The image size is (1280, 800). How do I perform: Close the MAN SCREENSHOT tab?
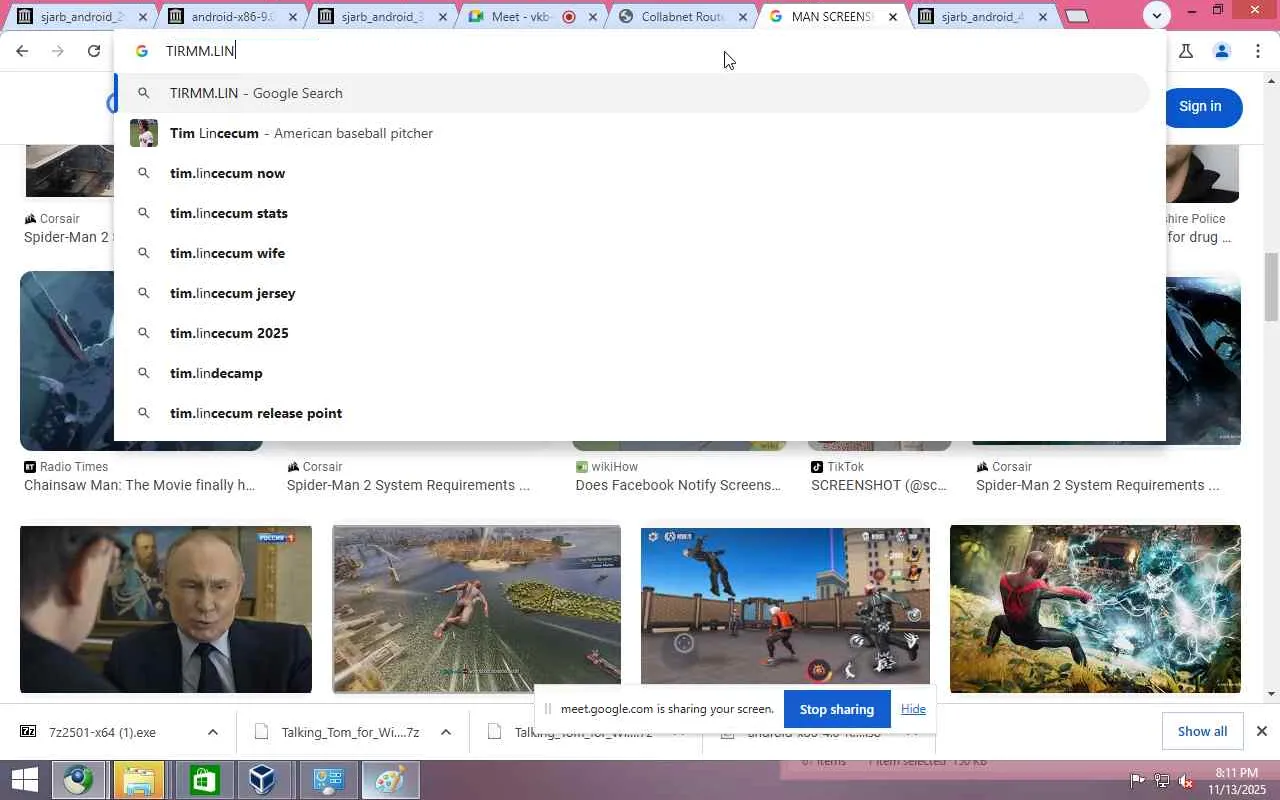tap(893, 17)
